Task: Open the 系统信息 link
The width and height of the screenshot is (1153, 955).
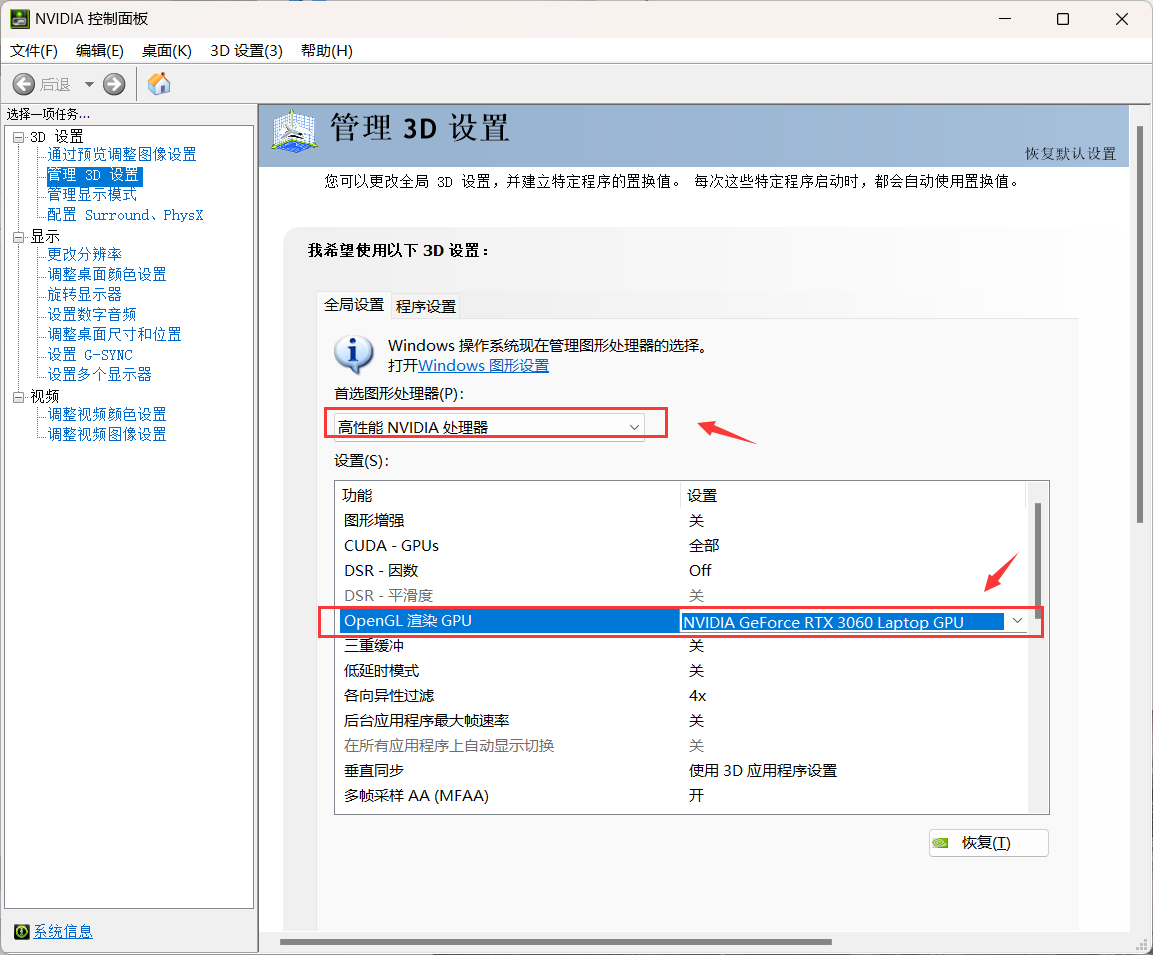Action: (63, 931)
